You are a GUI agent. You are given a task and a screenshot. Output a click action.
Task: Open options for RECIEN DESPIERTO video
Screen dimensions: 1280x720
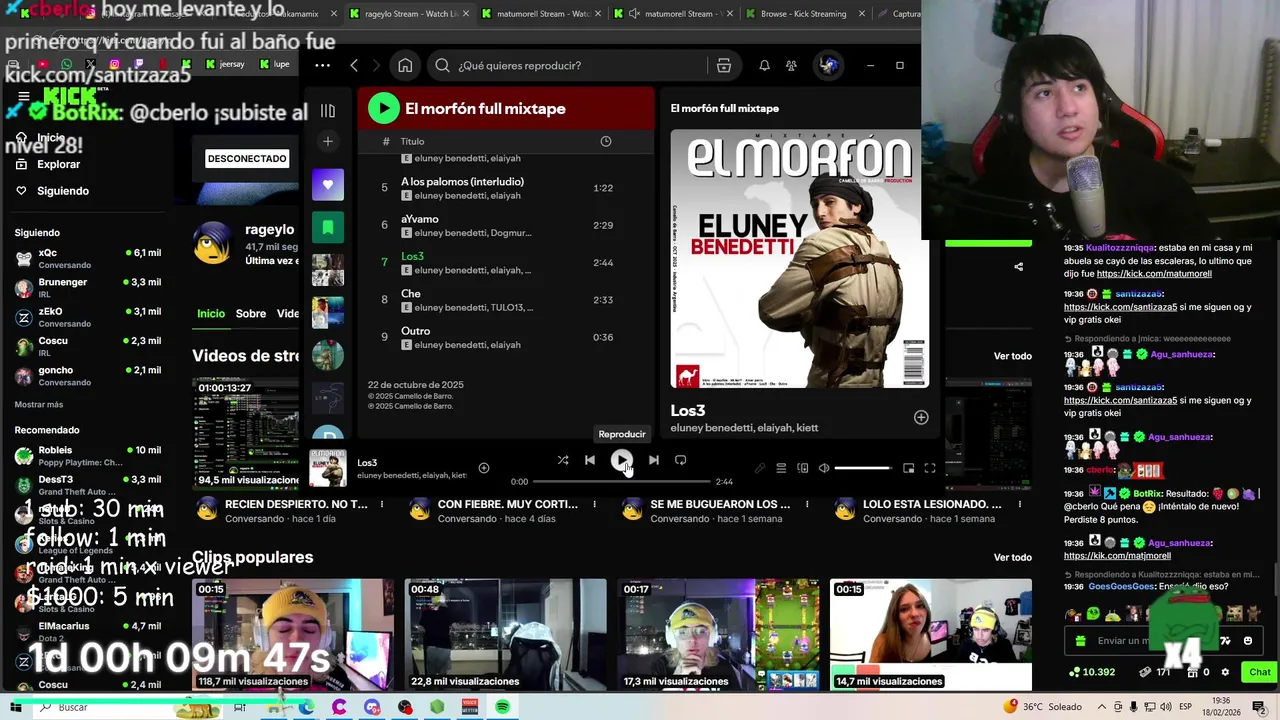click(x=381, y=504)
